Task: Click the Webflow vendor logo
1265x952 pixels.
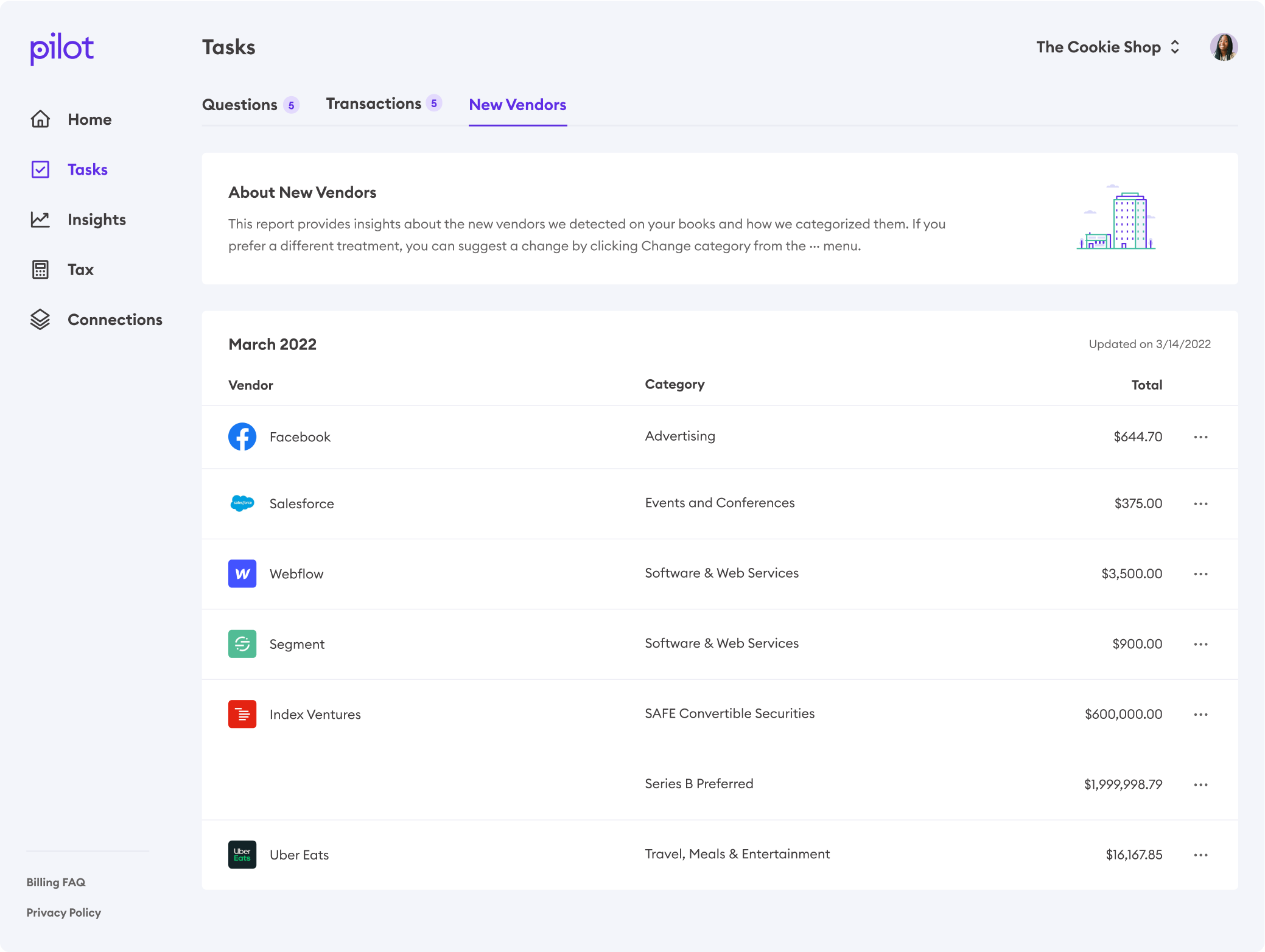Action: click(242, 573)
